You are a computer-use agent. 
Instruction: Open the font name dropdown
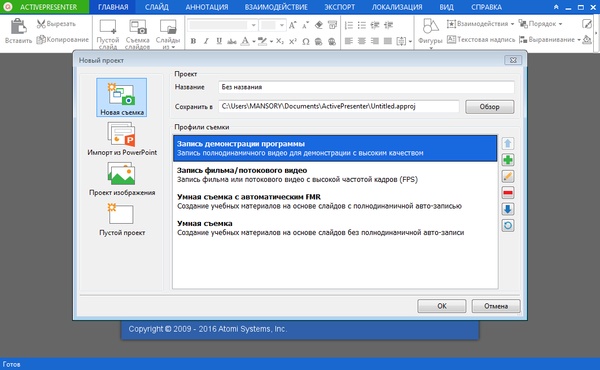pyautogui.click(x=253, y=25)
